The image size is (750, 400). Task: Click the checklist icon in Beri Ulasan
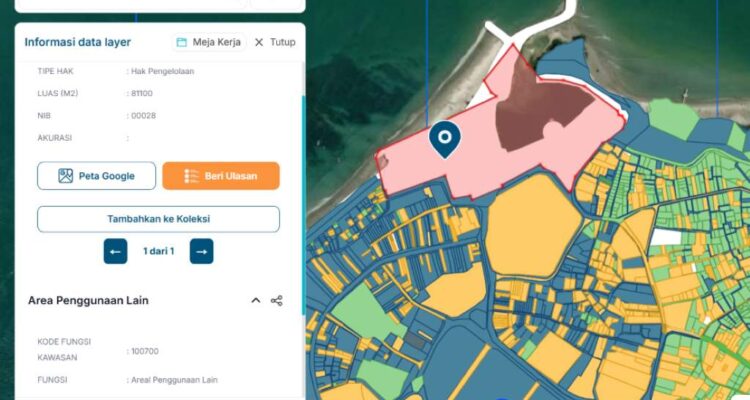coord(191,176)
